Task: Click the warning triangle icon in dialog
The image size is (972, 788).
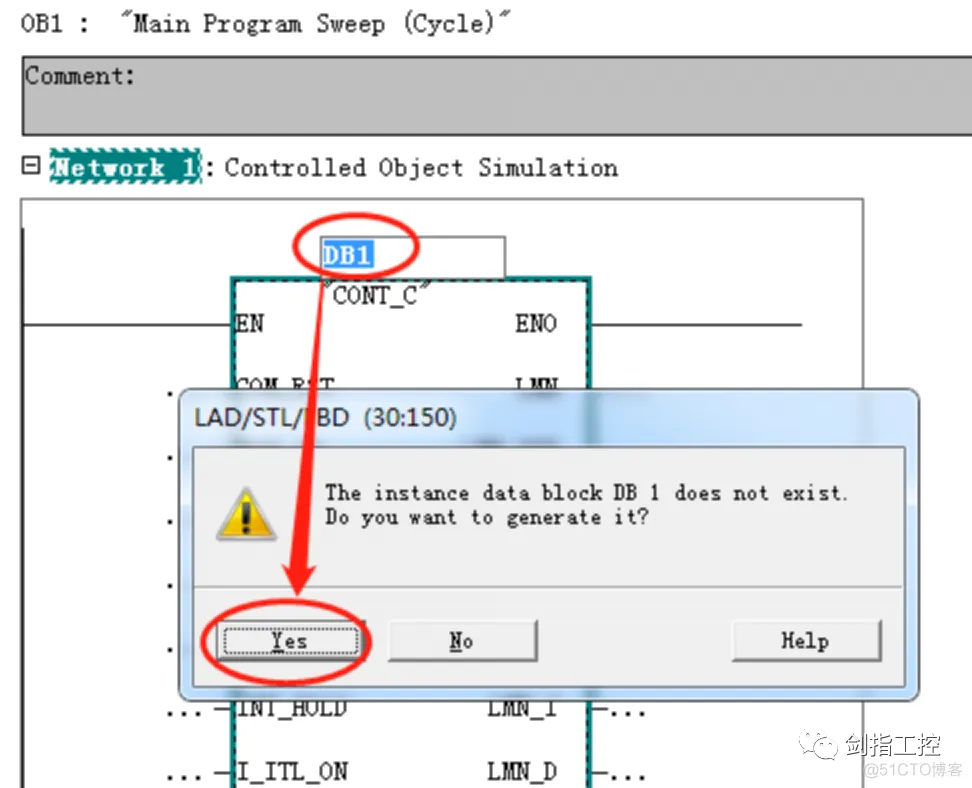Action: (x=246, y=514)
